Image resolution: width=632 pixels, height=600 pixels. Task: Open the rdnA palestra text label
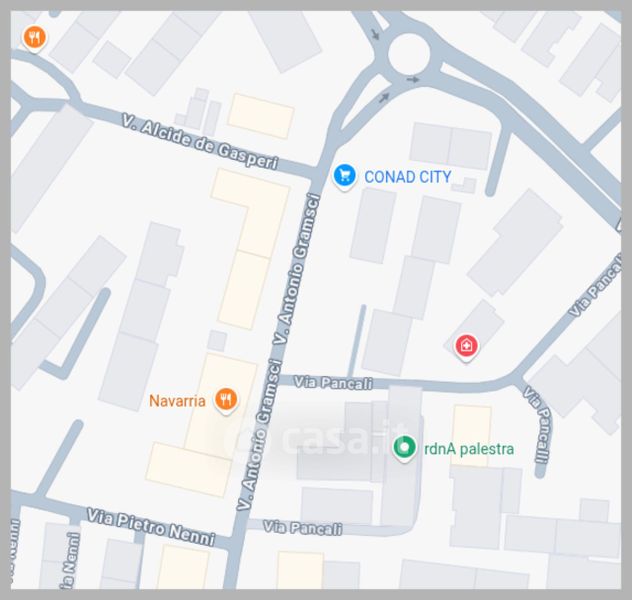[469, 449]
